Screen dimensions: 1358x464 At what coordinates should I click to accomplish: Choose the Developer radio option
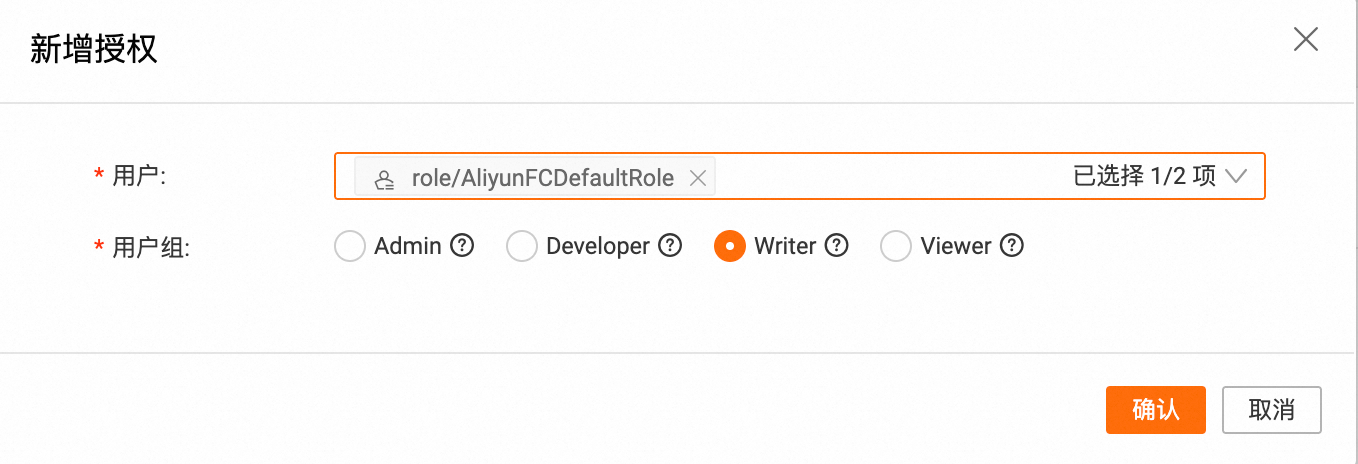[522, 247]
